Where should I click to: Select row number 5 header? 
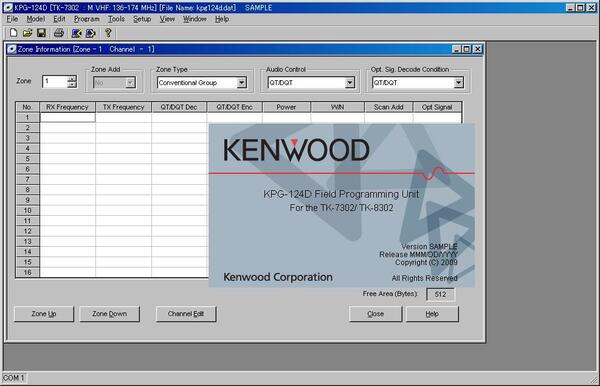click(28, 159)
